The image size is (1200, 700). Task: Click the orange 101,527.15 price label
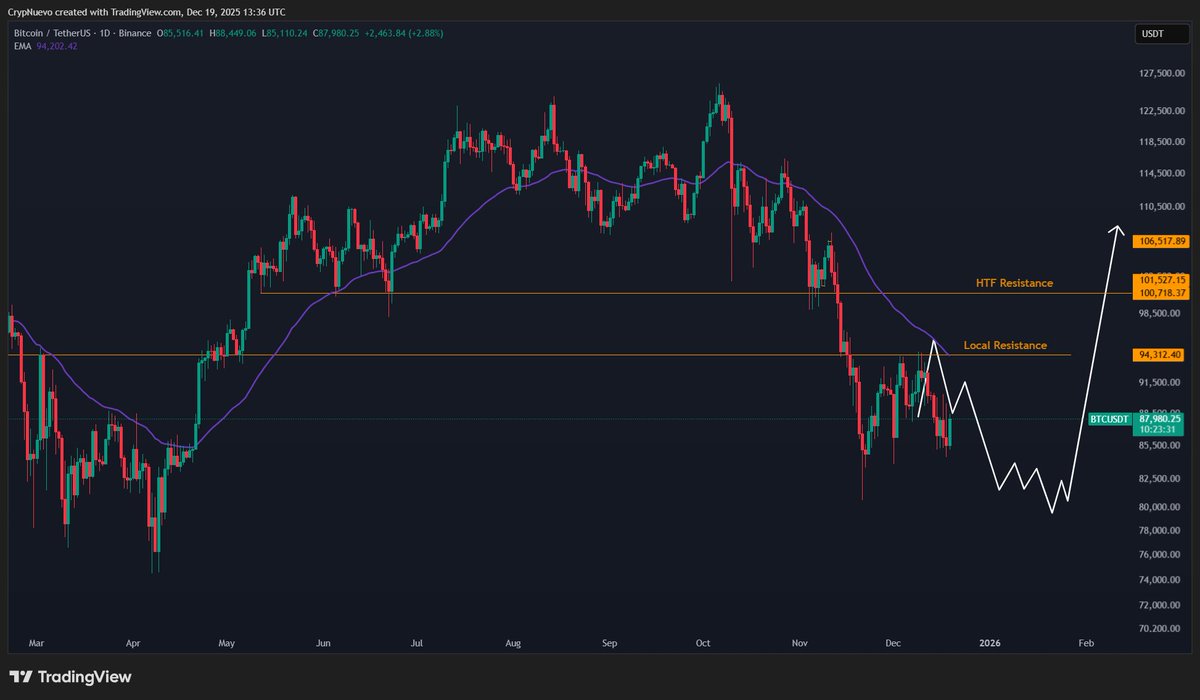tap(1160, 280)
